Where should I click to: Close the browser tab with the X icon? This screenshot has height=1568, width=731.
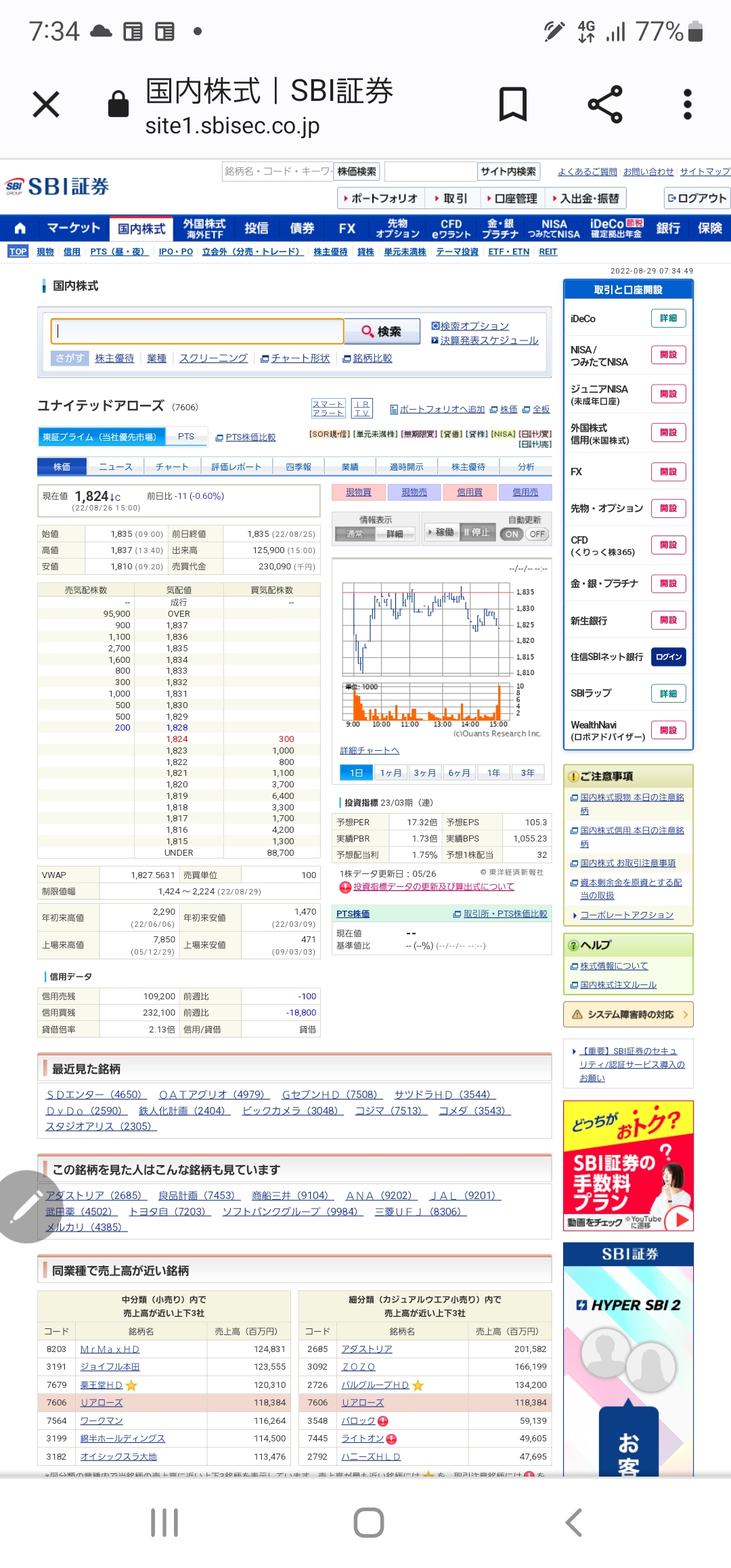[46, 104]
